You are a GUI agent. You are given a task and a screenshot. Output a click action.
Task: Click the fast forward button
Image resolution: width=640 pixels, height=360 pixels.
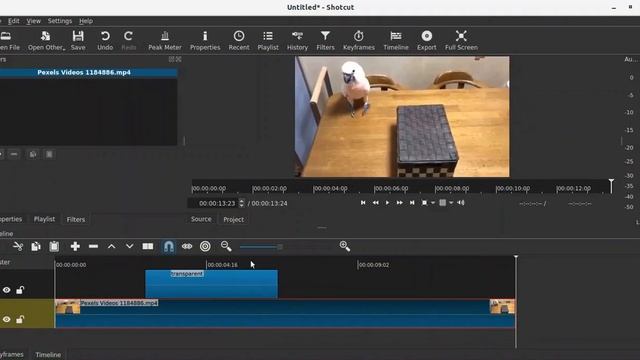(400, 202)
